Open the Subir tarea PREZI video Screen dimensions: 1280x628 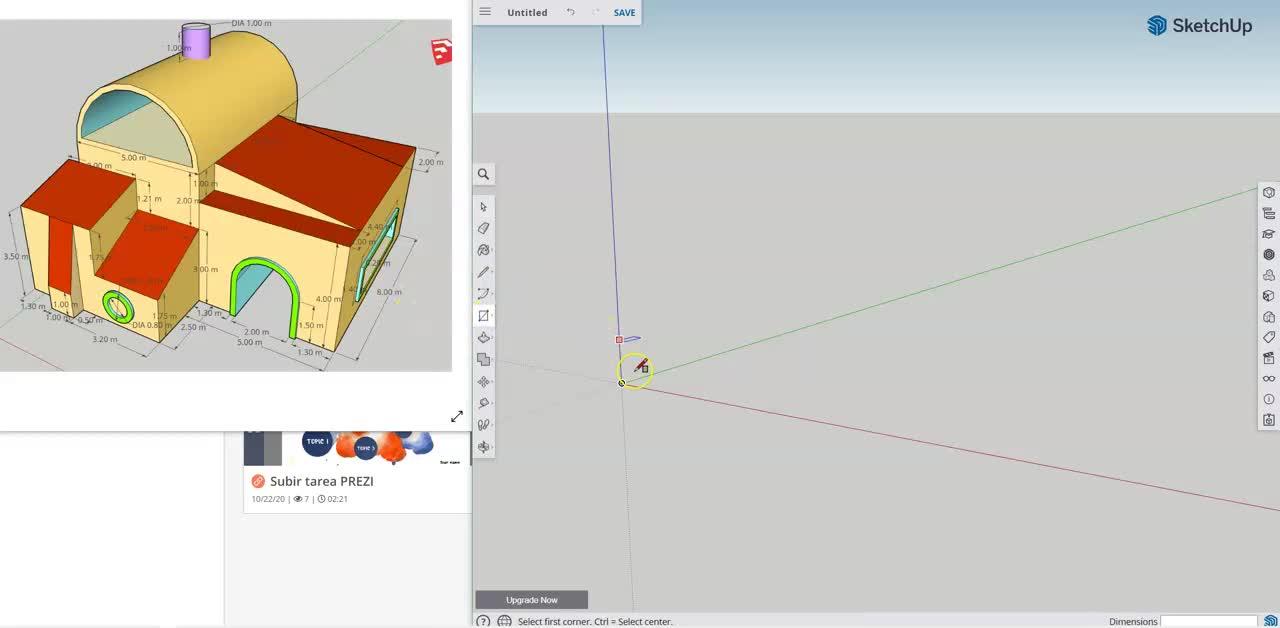321,481
